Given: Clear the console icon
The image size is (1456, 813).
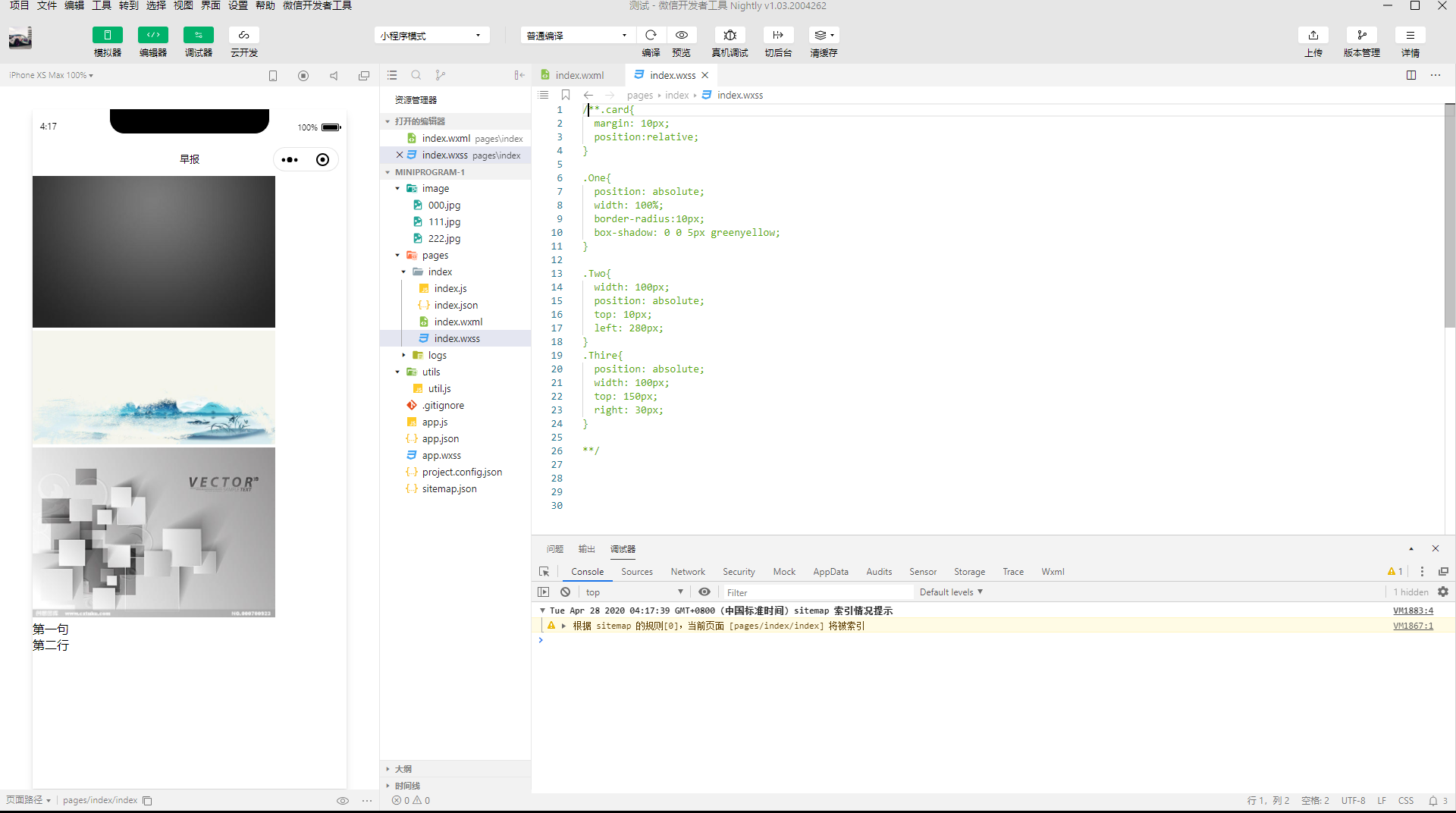Looking at the screenshot, I should (565, 592).
